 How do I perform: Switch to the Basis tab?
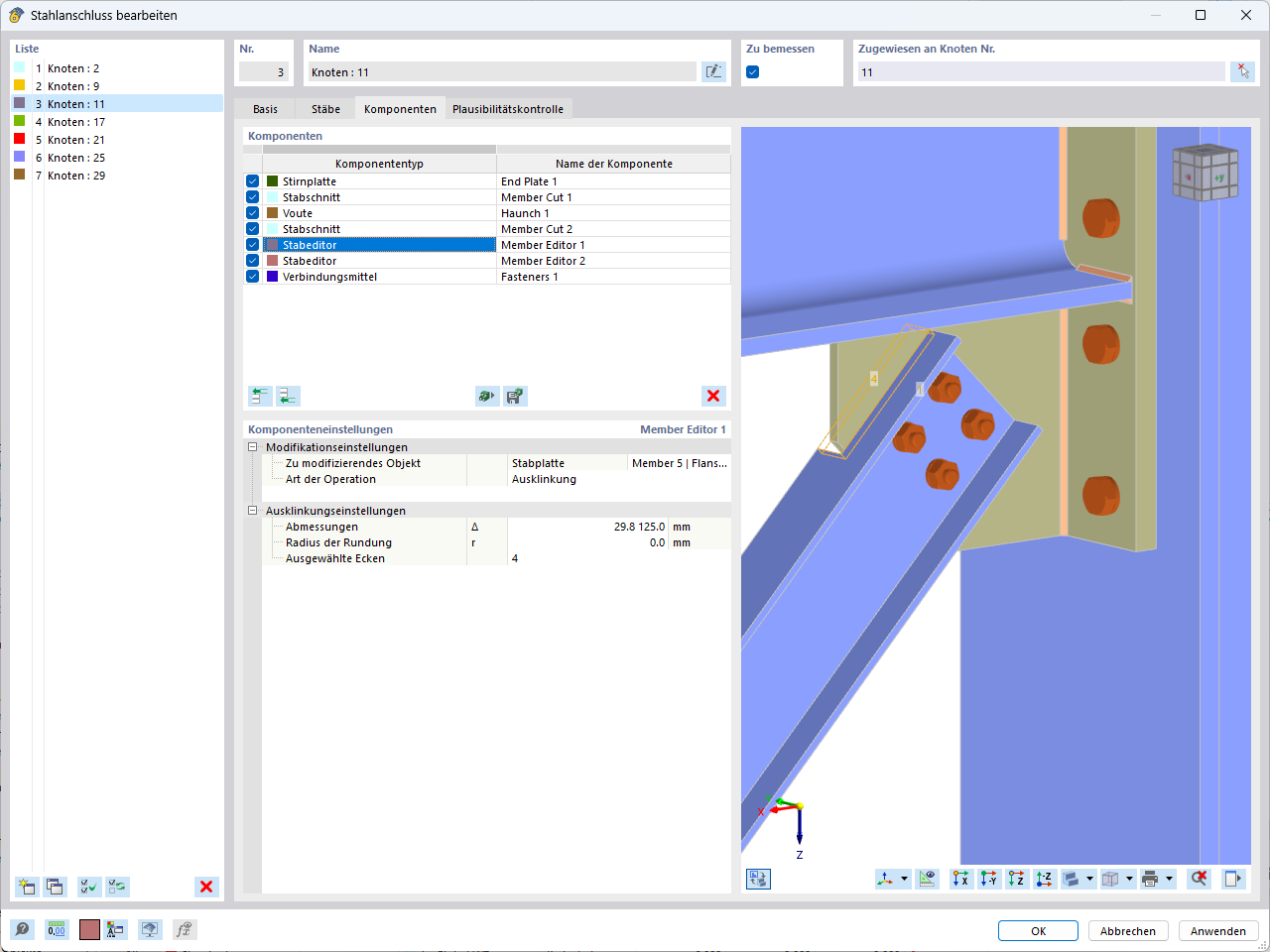click(265, 109)
